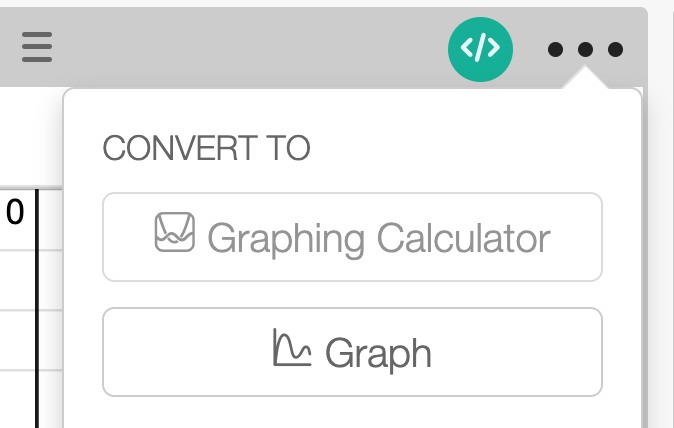
Task: Select the table cell containing 0
Action: [x=17, y=215]
